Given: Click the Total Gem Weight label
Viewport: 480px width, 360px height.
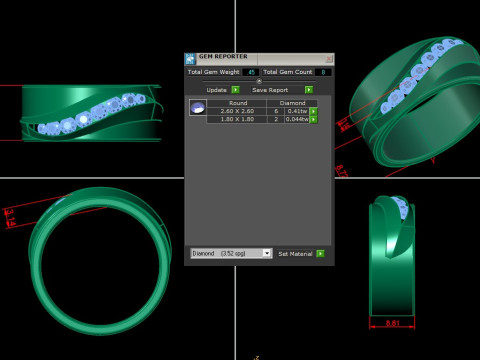Looking at the screenshot, I should tap(213, 72).
